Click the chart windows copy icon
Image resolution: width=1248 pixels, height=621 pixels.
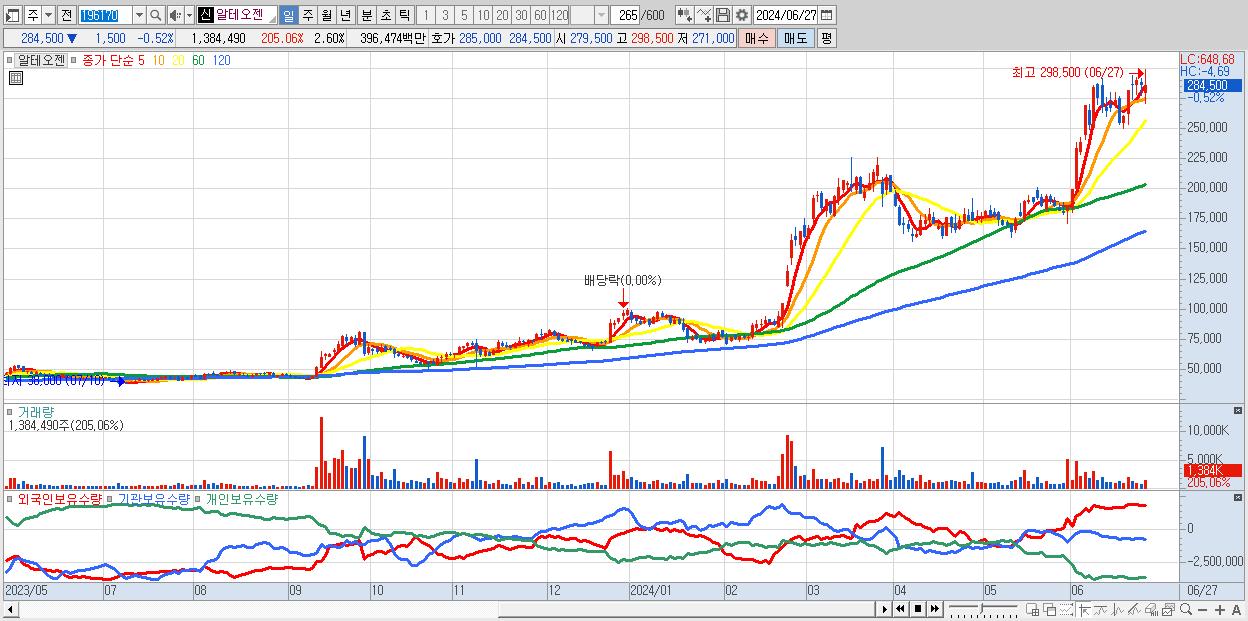tap(1168, 609)
